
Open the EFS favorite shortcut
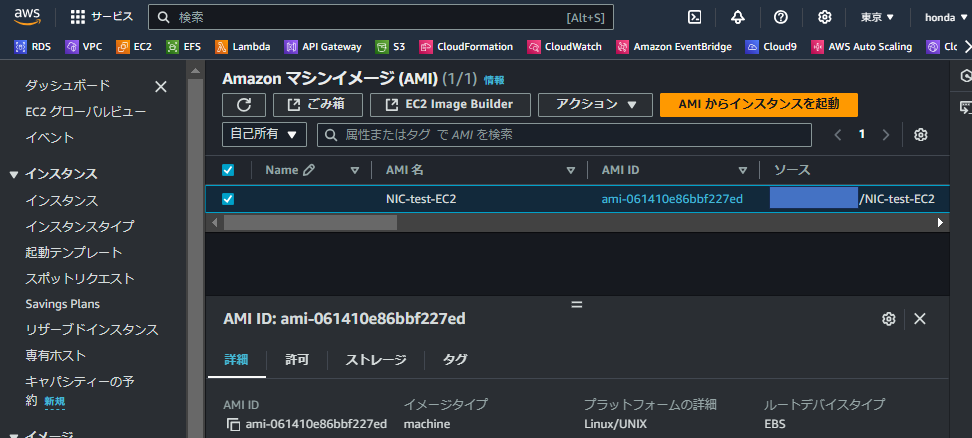184,46
